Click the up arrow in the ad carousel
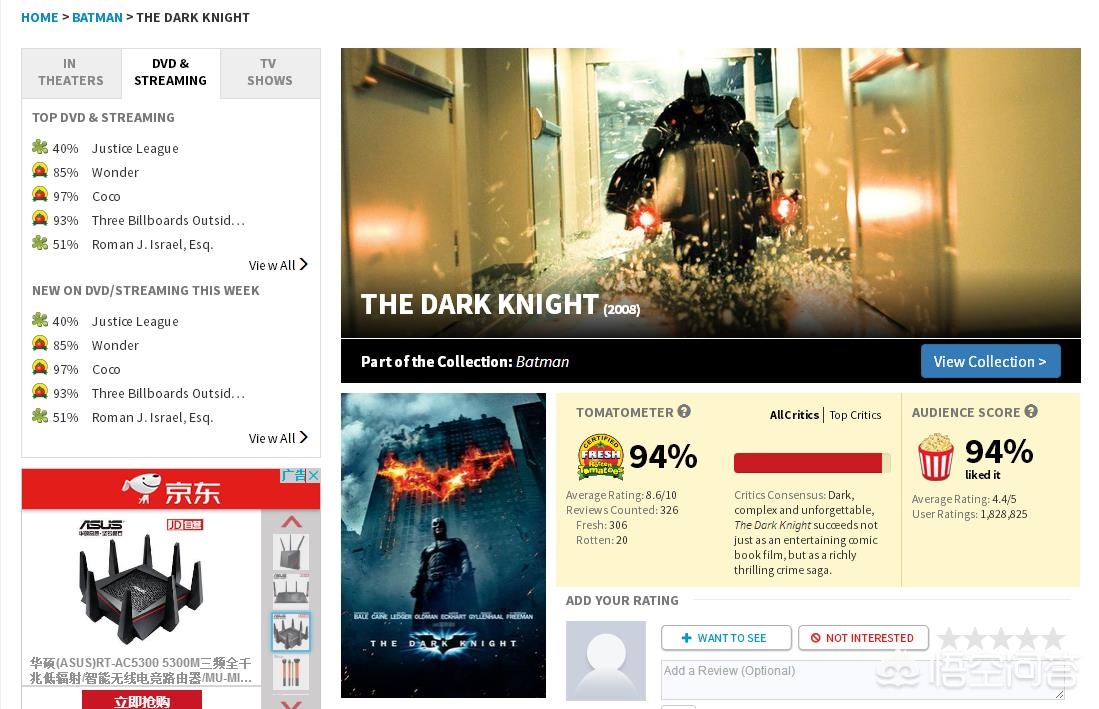 coord(292,522)
